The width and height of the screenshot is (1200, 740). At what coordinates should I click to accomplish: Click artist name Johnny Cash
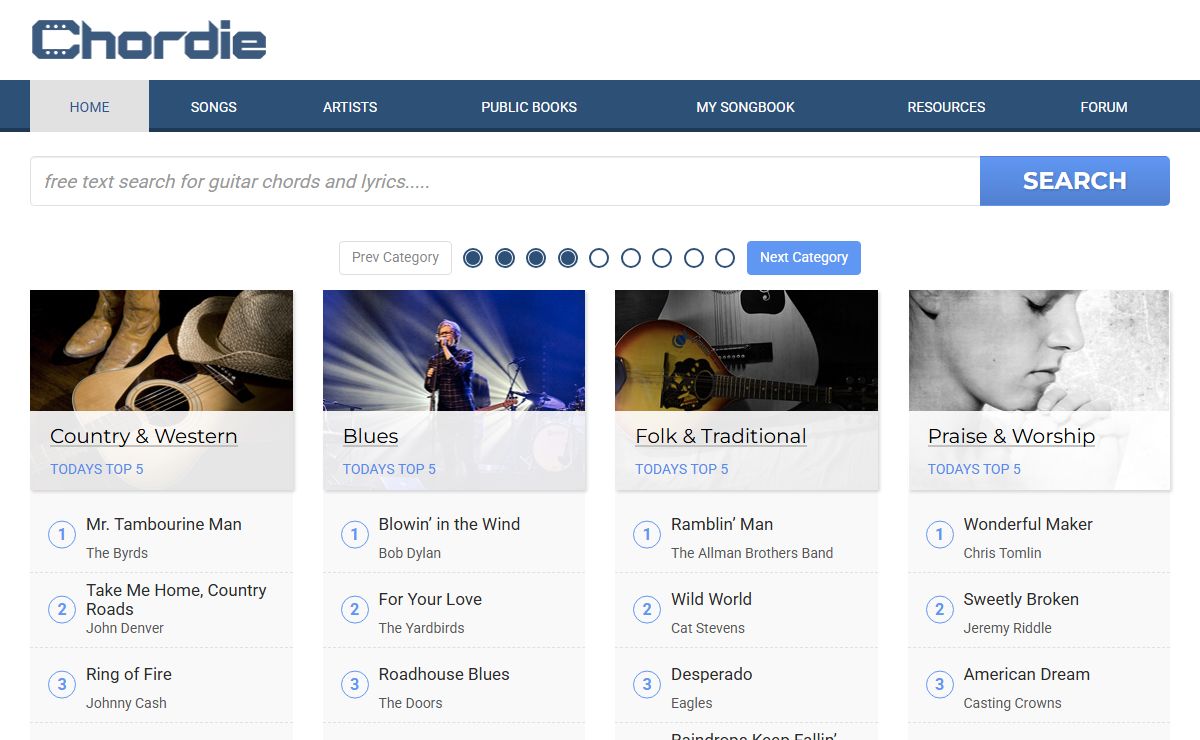126,703
